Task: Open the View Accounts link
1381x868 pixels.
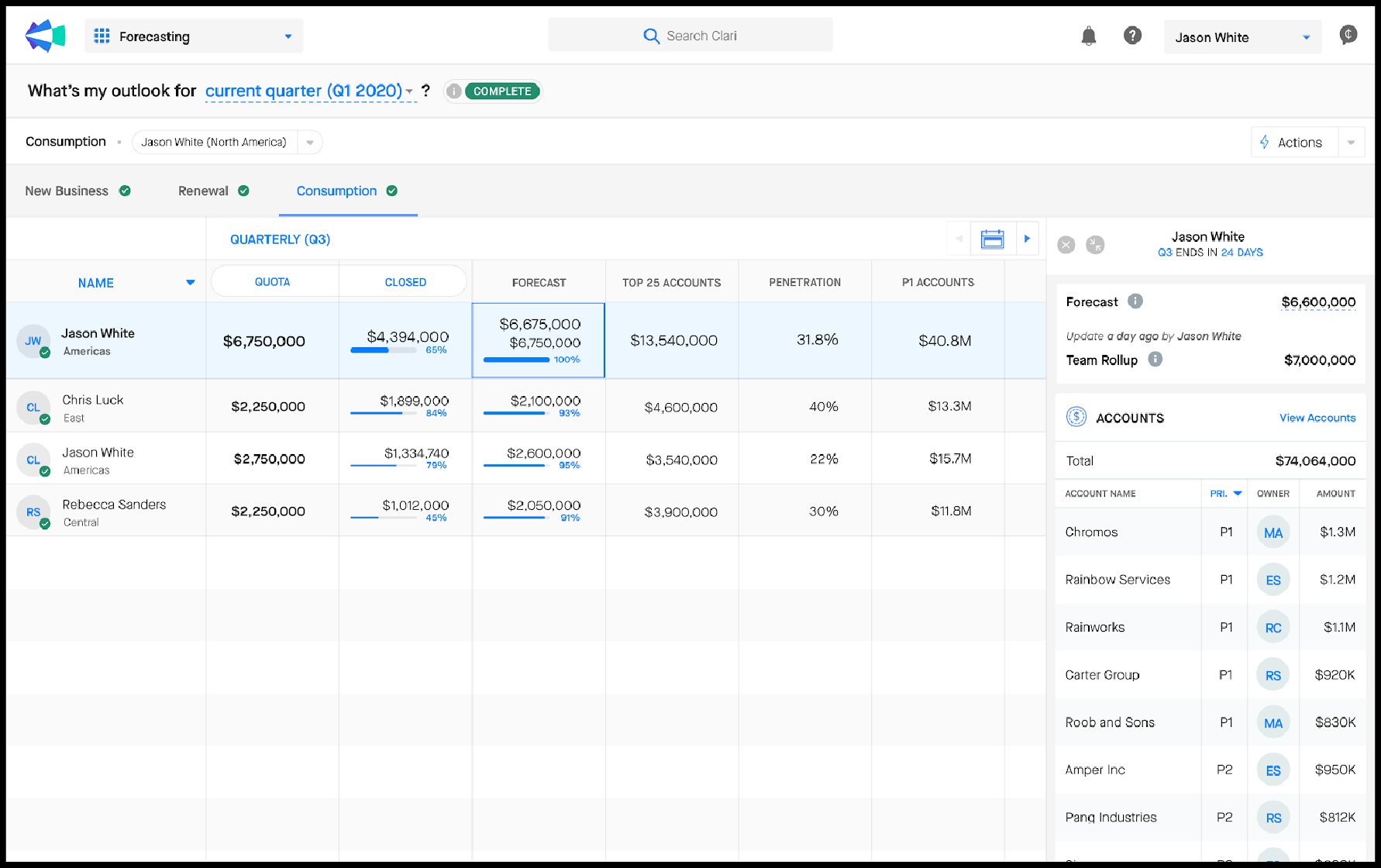Action: point(1317,418)
